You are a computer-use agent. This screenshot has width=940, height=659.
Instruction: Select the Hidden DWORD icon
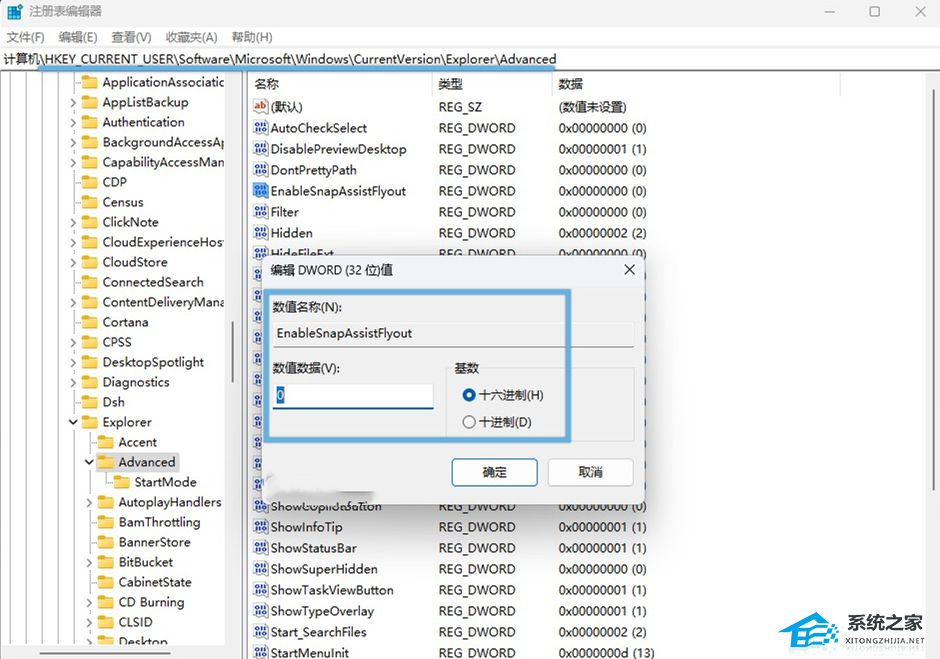click(260, 233)
